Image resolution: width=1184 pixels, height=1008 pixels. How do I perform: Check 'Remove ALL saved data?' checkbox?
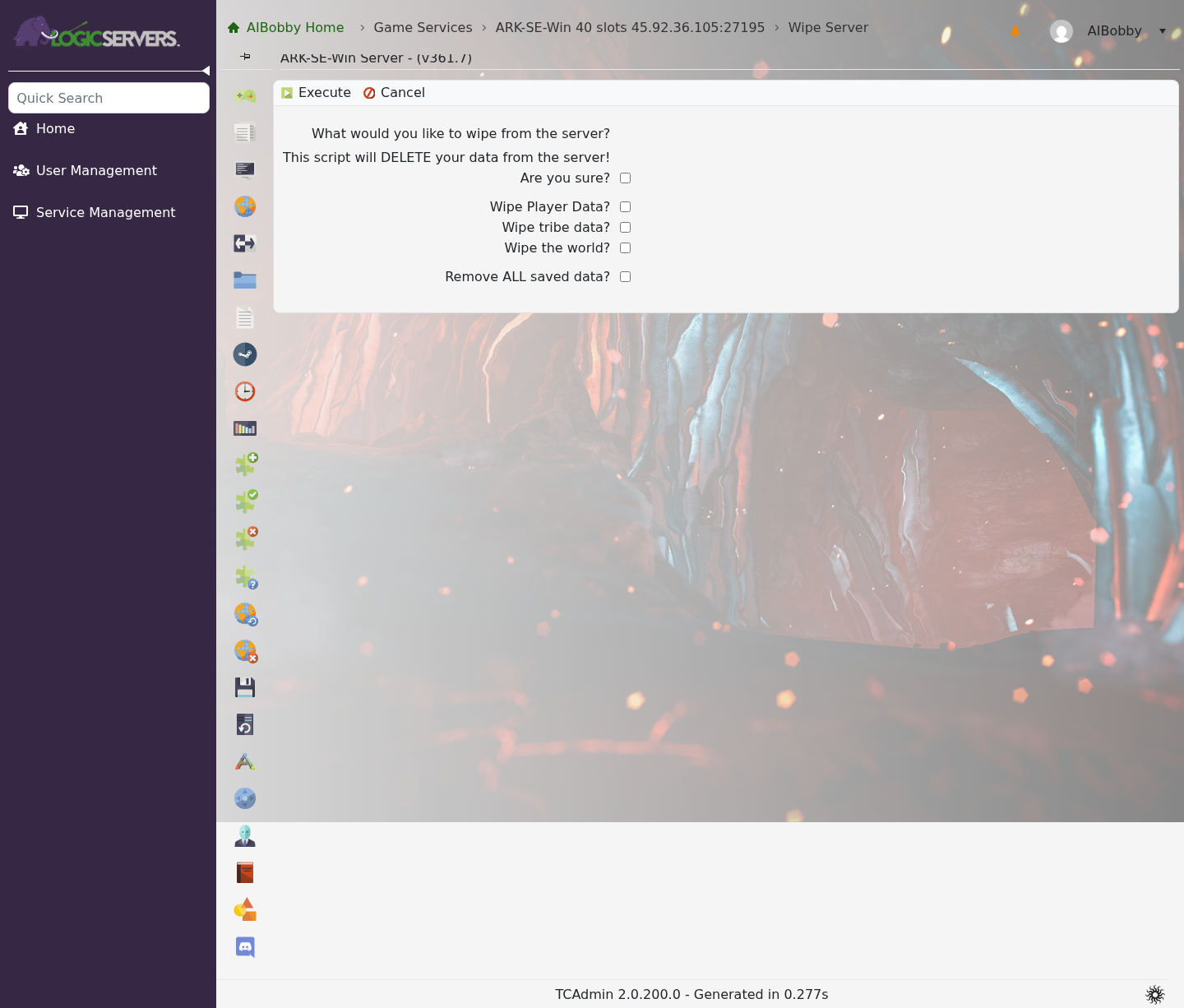pos(625,277)
